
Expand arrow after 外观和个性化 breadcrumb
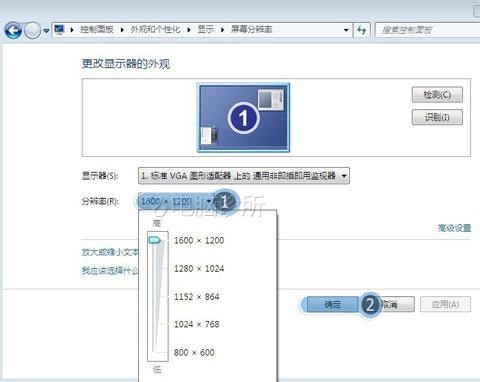189,30
